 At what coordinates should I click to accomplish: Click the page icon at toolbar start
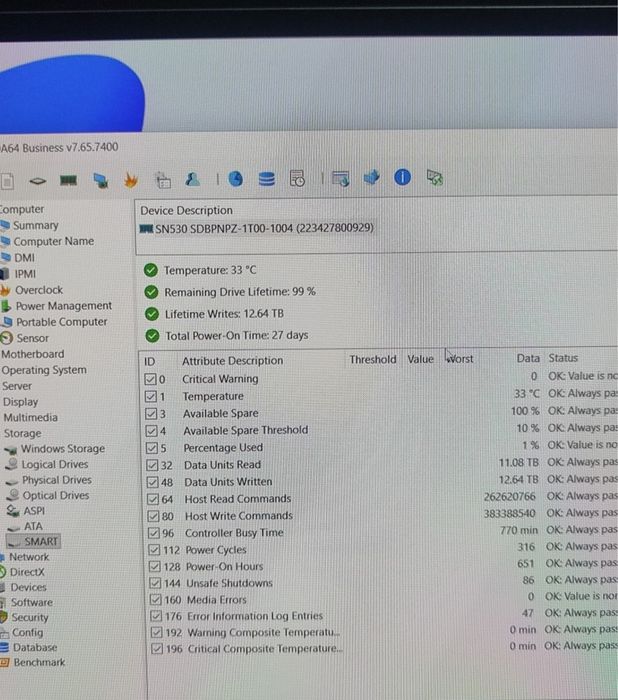[x=7, y=181]
